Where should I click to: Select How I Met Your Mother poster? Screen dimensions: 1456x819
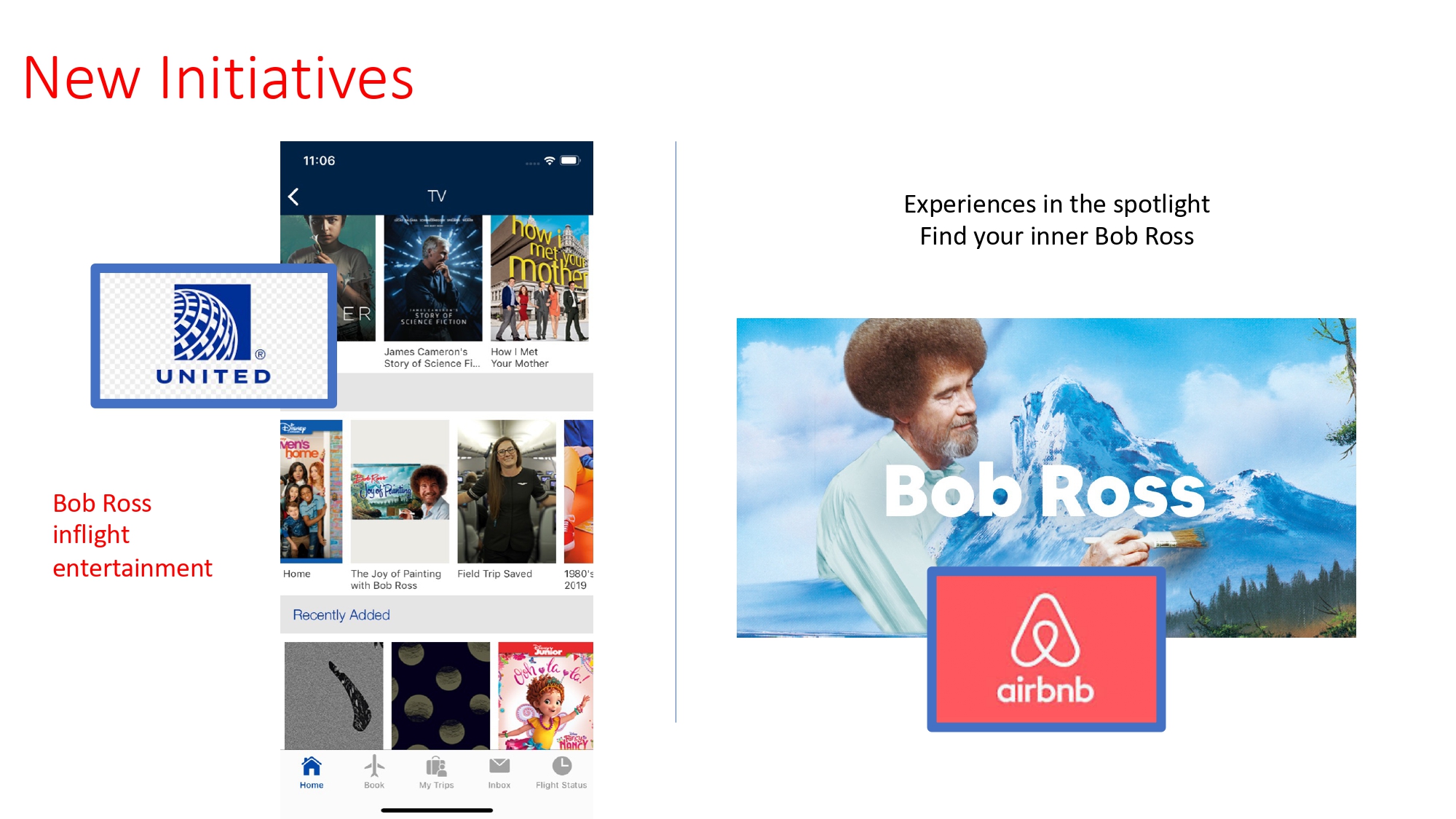coord(539,278)
